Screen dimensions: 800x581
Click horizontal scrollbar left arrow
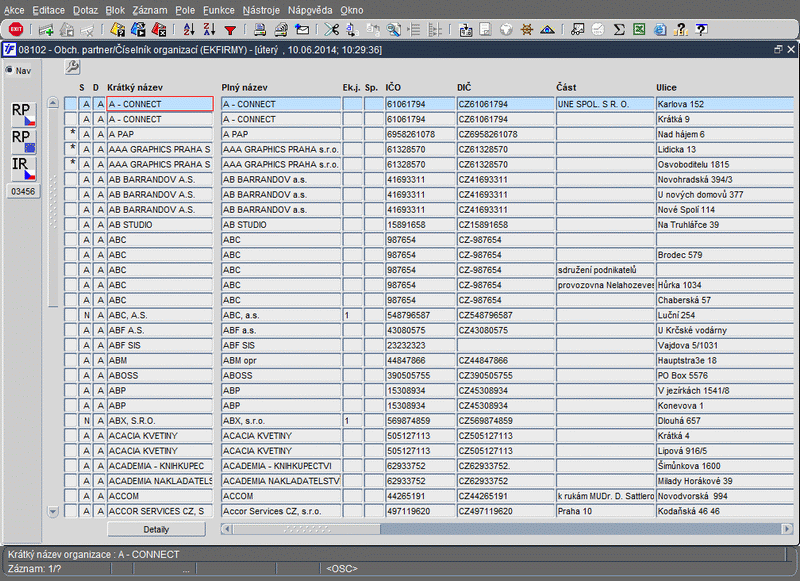coord(227,529)
